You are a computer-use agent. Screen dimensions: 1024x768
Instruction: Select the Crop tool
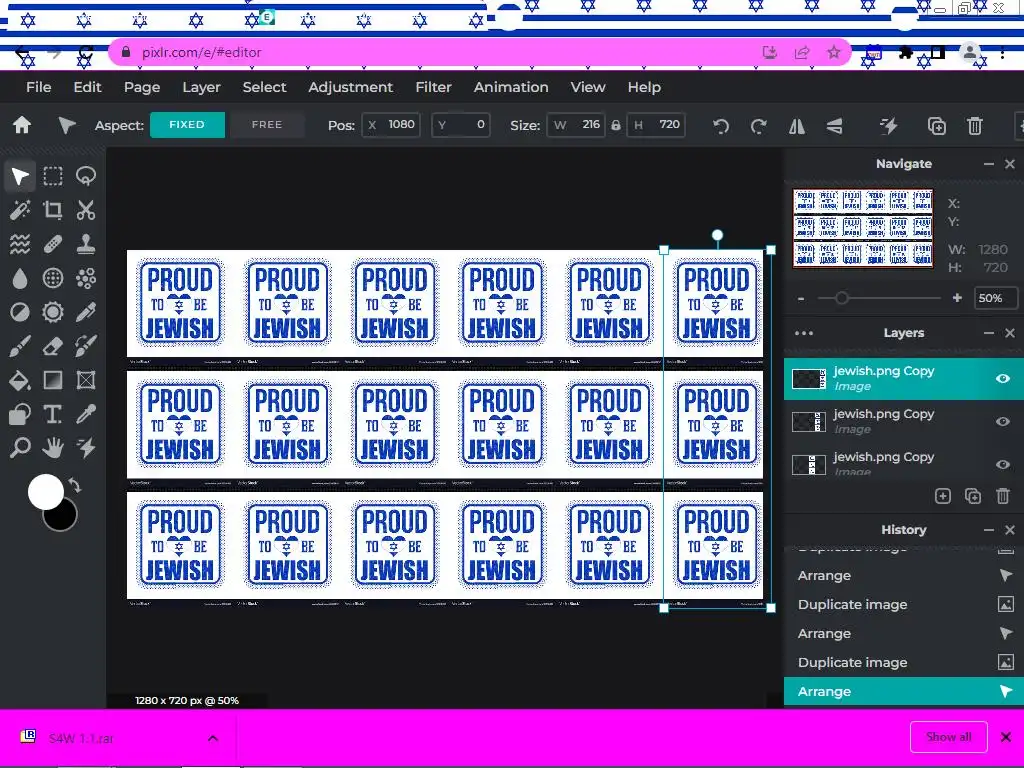(x=53, y=210)
